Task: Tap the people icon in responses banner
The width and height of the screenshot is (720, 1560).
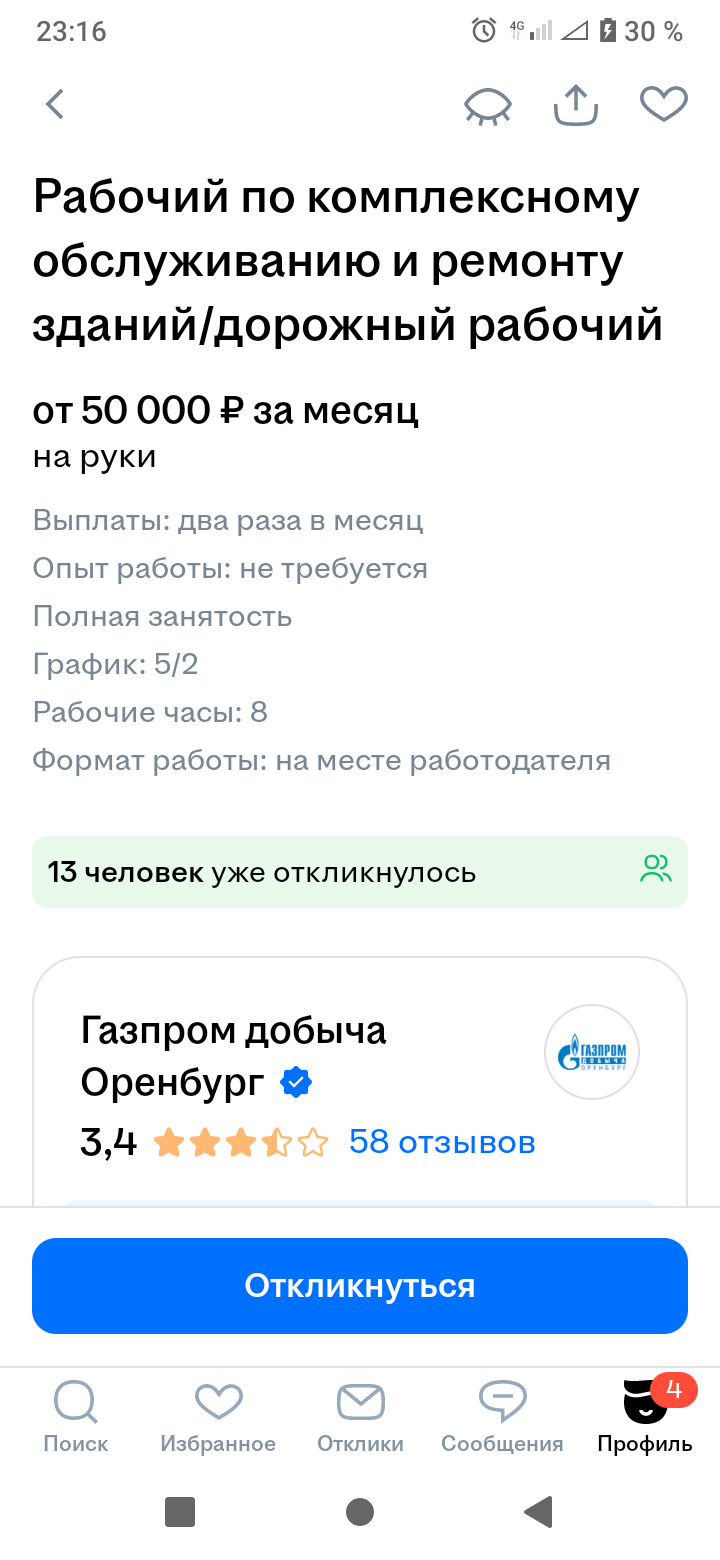Action: 656,868
